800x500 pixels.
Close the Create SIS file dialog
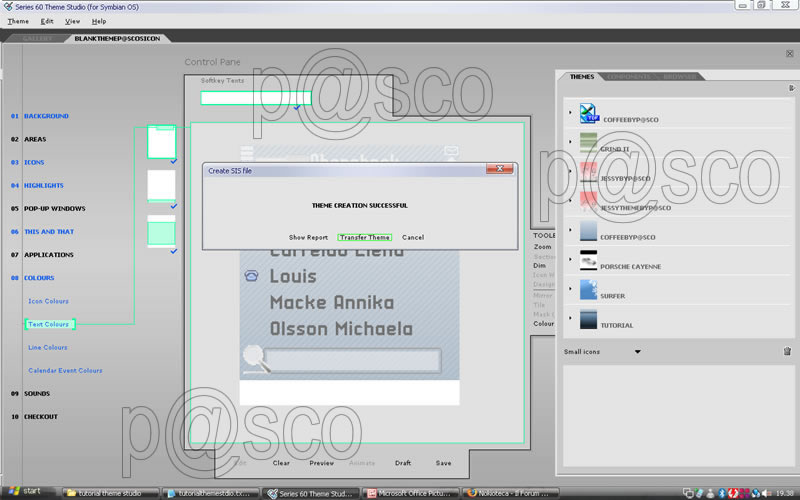click(499, 169)
